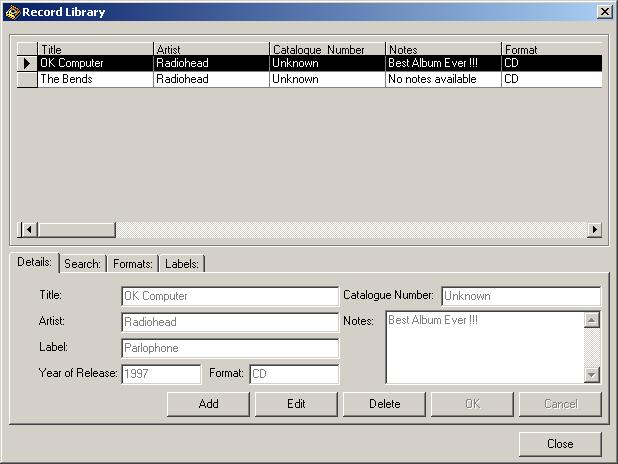
Task: Delete the selected record
Action: [384, 404]
